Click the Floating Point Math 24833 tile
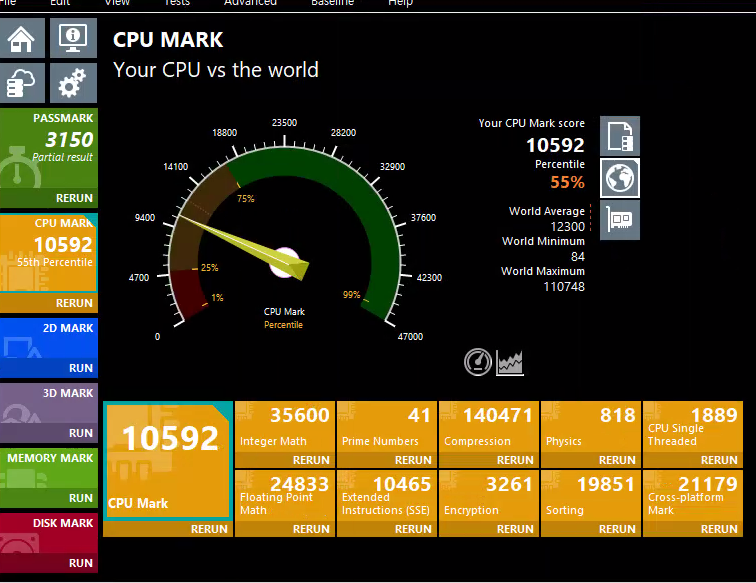Image resolution: width=756 pixels, height=583 pixels. pos(285,496)
